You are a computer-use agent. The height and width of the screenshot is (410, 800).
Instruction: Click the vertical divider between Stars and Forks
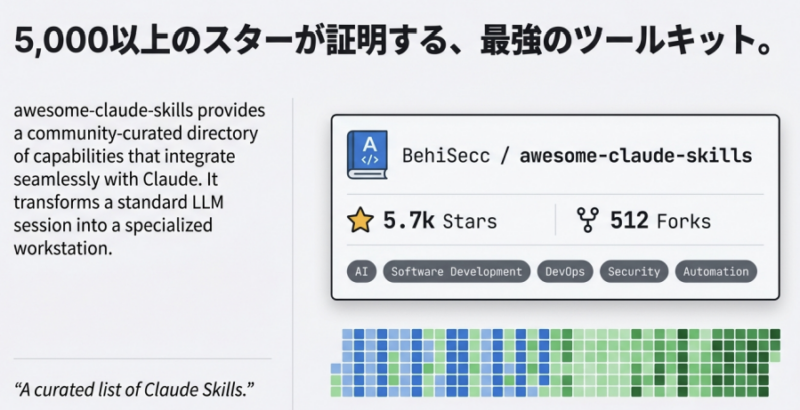[x=555, y=221]
